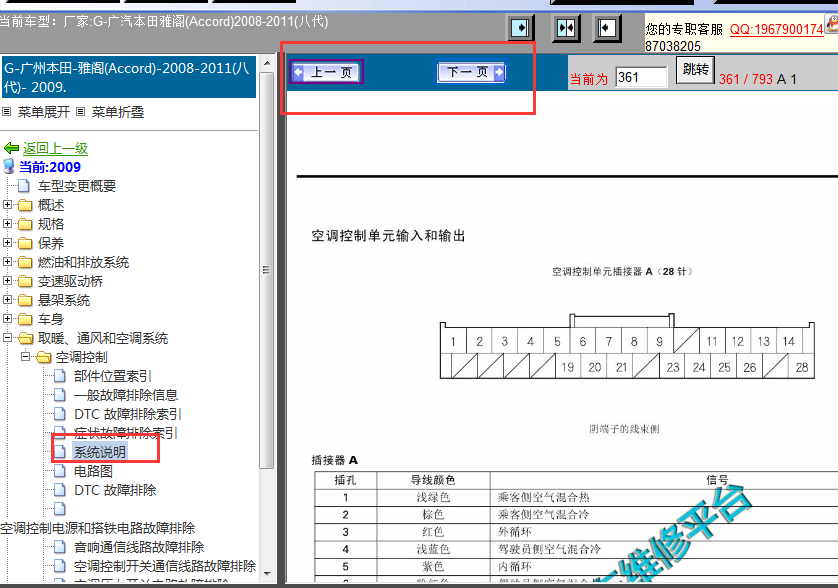
Task: Click the 空调控制单元输入和输出 heading
Action: 389,236
